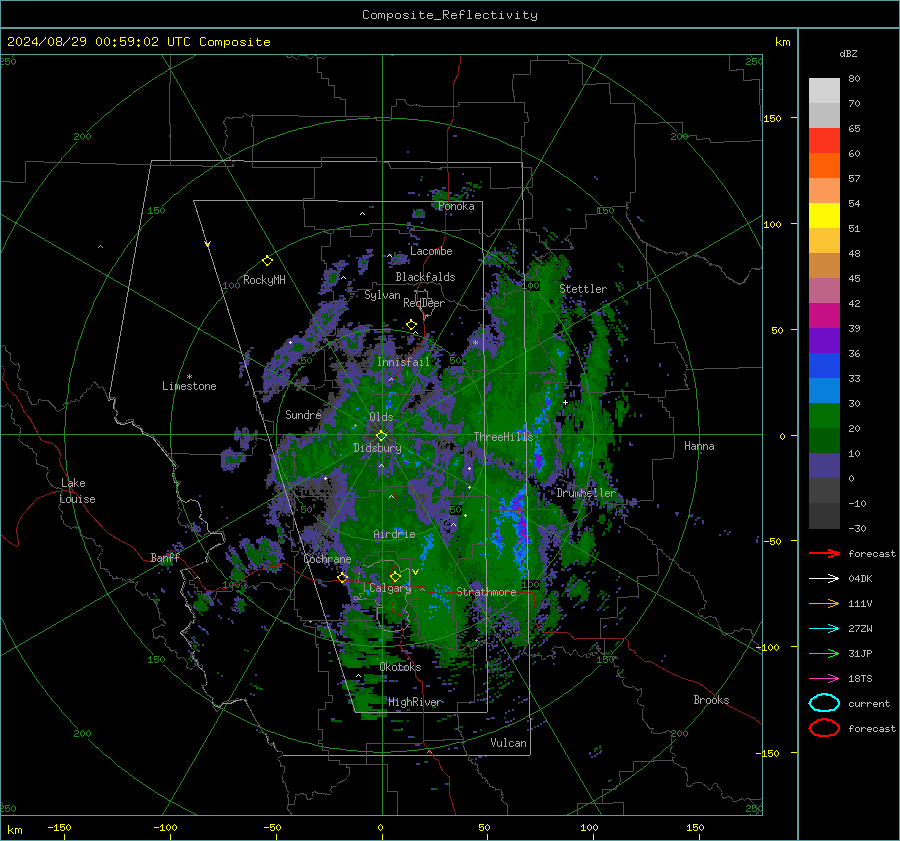Click the magenta 18TS arrow in legend

(x=824, y=679)
